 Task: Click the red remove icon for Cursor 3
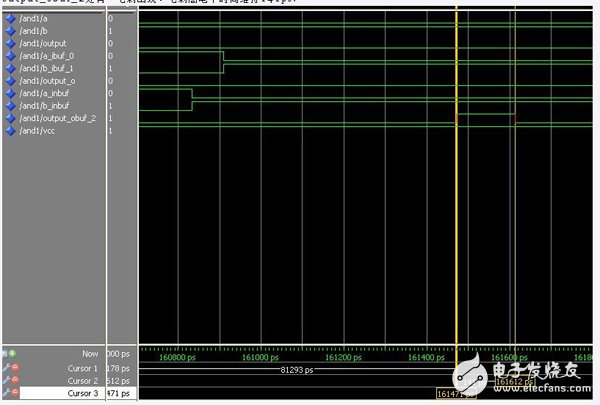(14, 394)
